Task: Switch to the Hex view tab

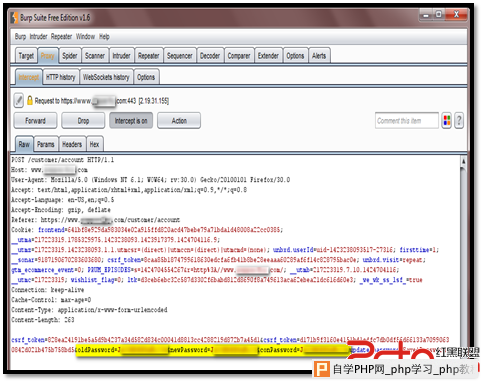Action: click(x=94, y=144)
